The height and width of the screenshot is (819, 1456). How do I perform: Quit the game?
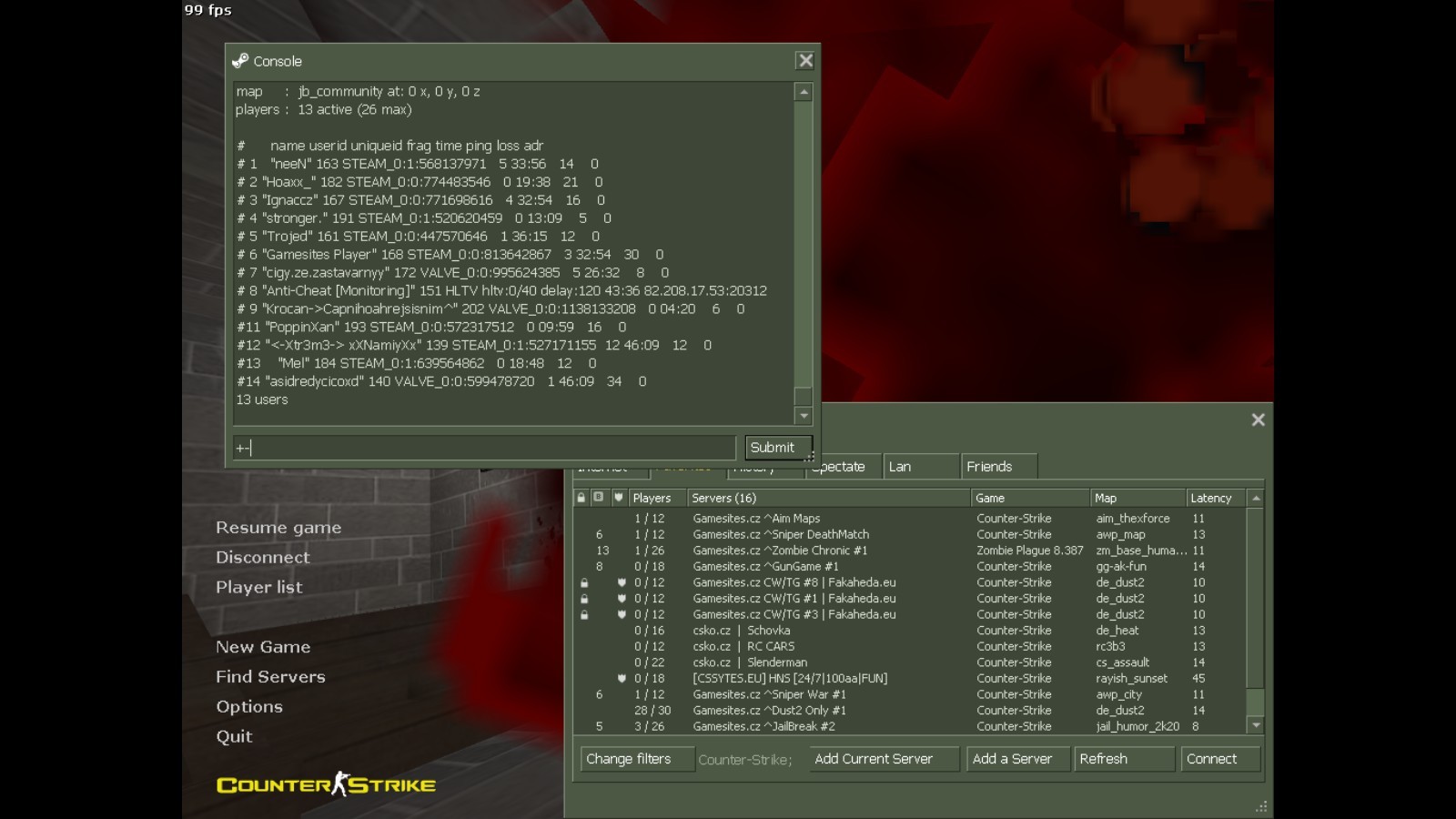click(234, 737)
